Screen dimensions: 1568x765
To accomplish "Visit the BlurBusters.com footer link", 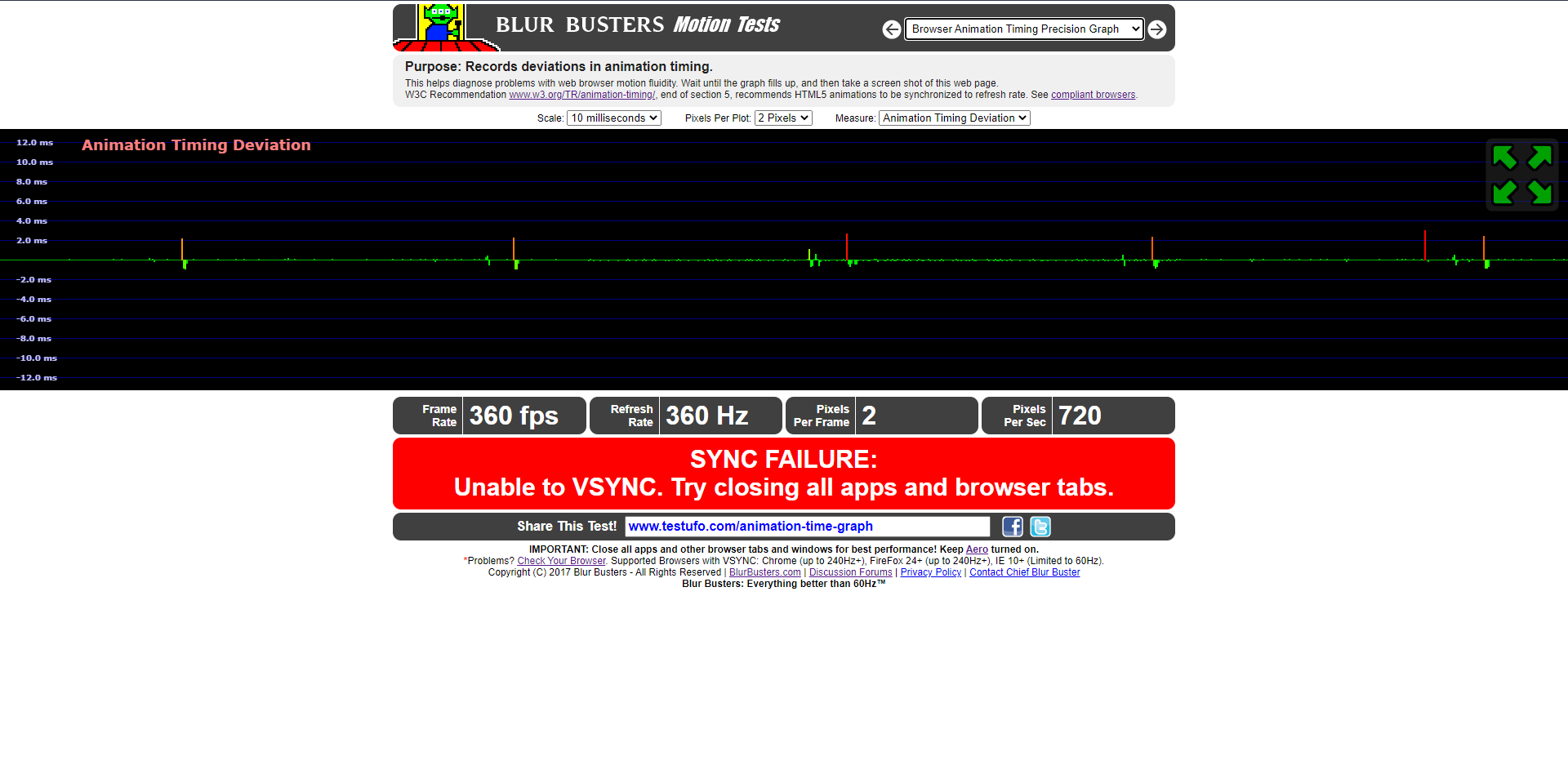I will 764,572.
